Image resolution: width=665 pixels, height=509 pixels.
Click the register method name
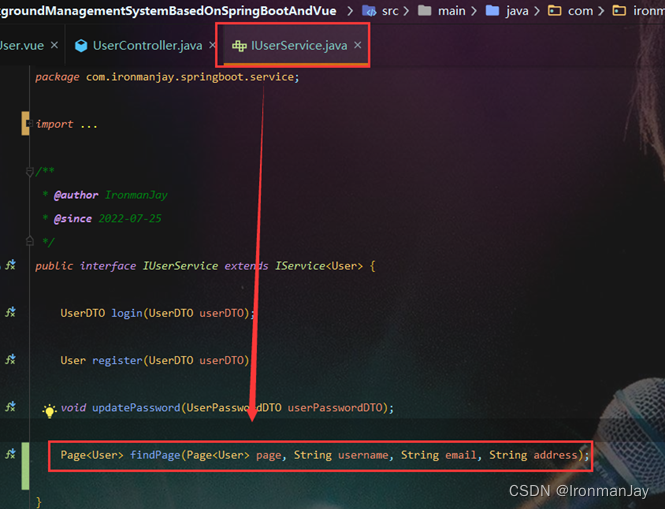click(x=117, y=360)
